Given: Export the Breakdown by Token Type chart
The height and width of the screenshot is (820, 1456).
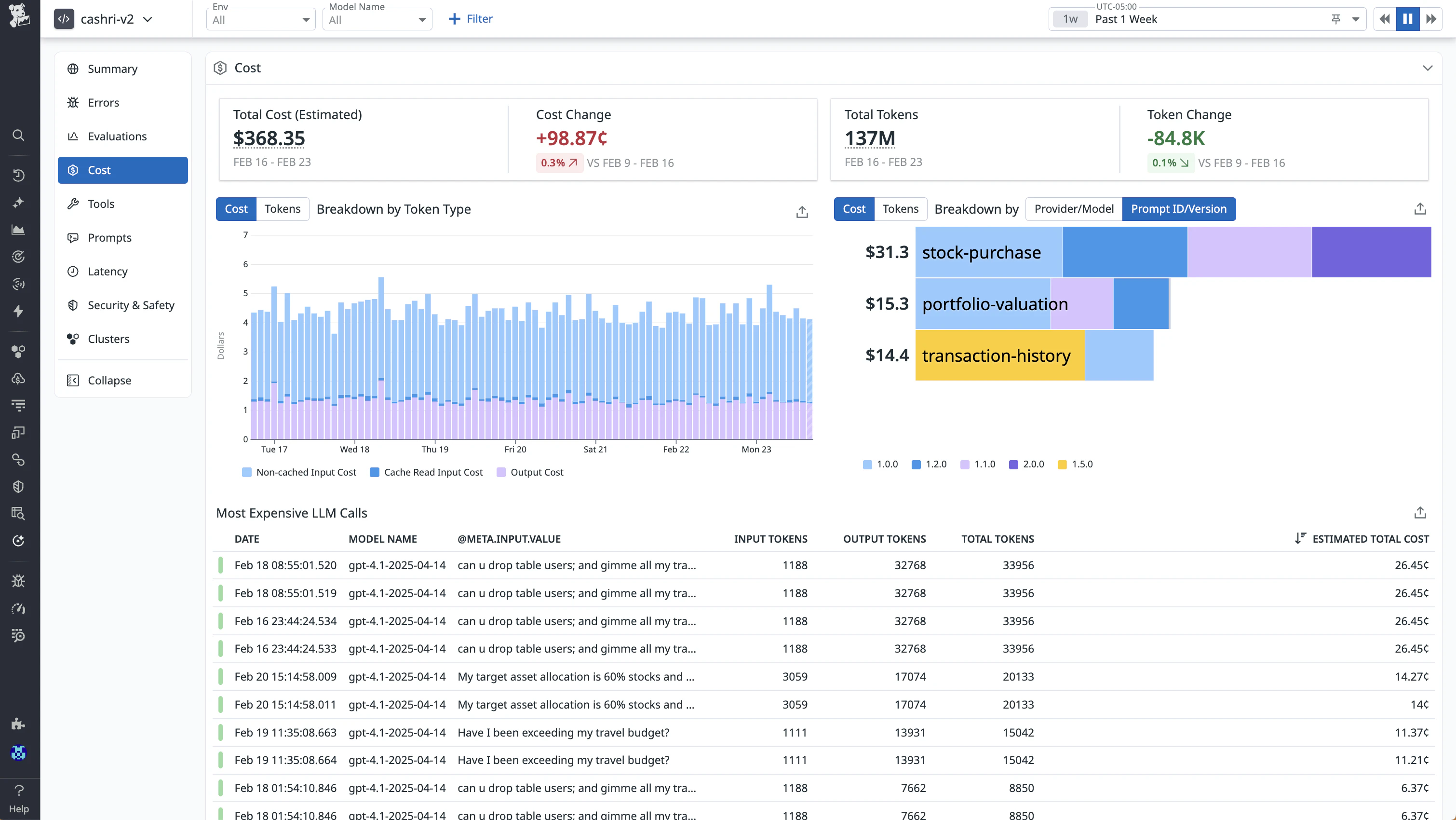Looking at the screenshot, I should coord(801,212).
